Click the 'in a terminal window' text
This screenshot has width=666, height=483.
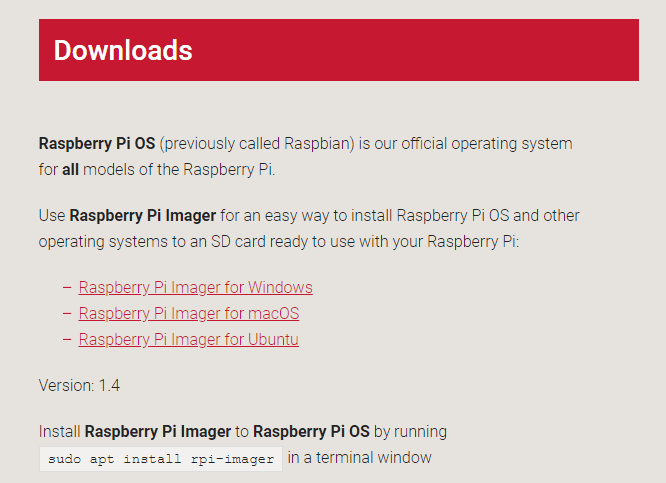tap(360, 458)
